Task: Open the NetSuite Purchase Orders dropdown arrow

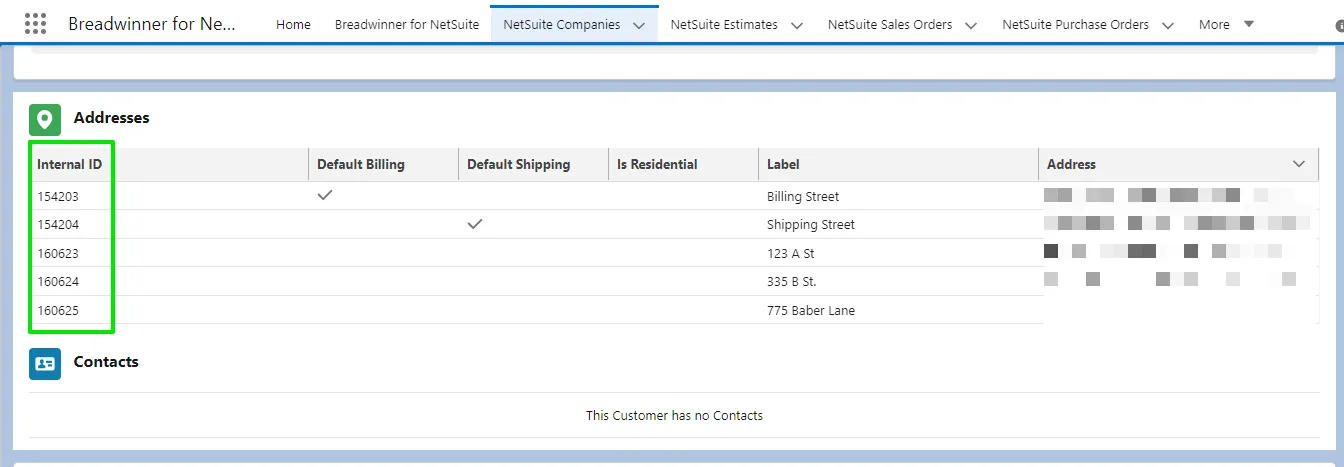Action: [x=1168, y=25]
